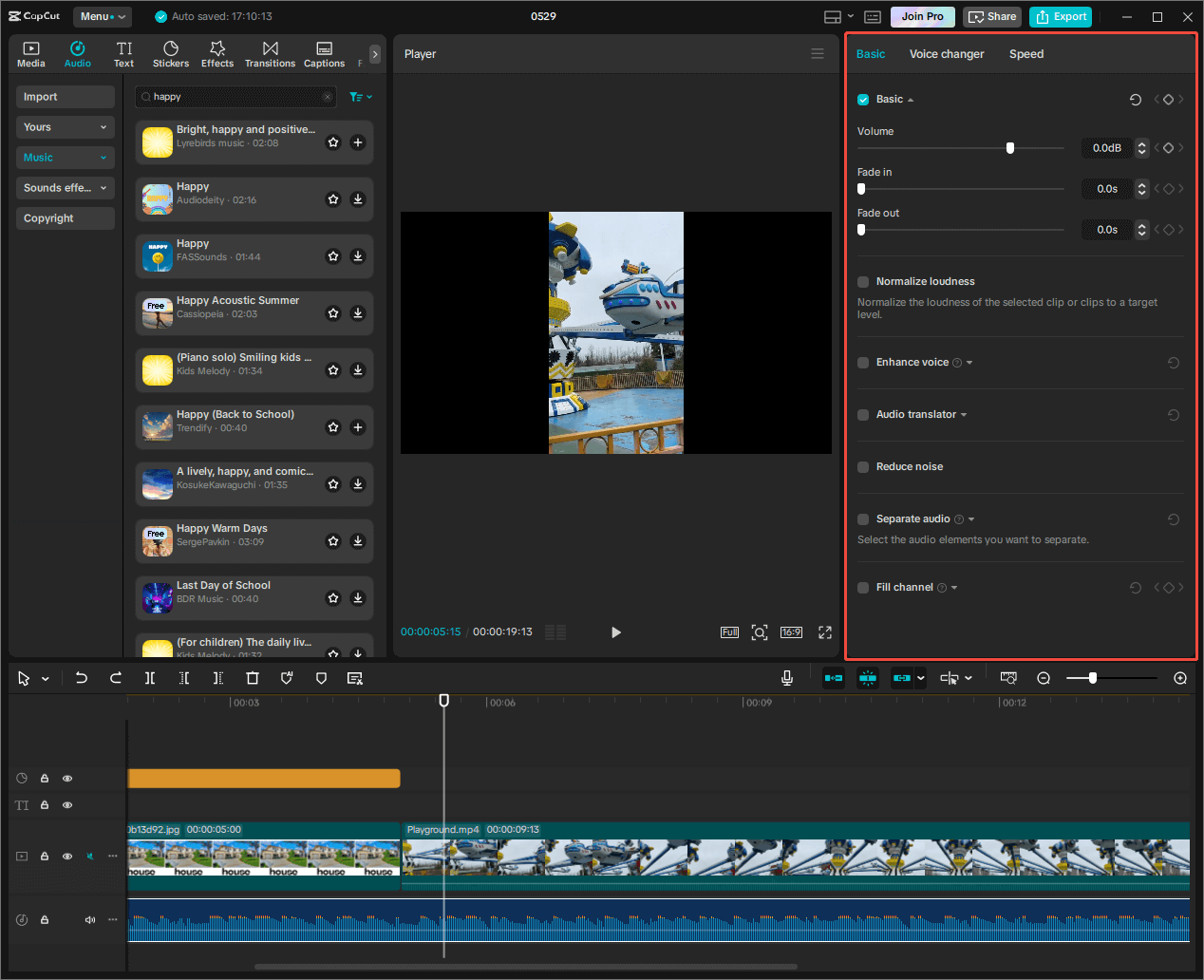Image resolution: width=1204 pixels, height=980 pixels.
Task: Open the Stickers panel in the top toolbar
Action: click(x=171, y=53)
